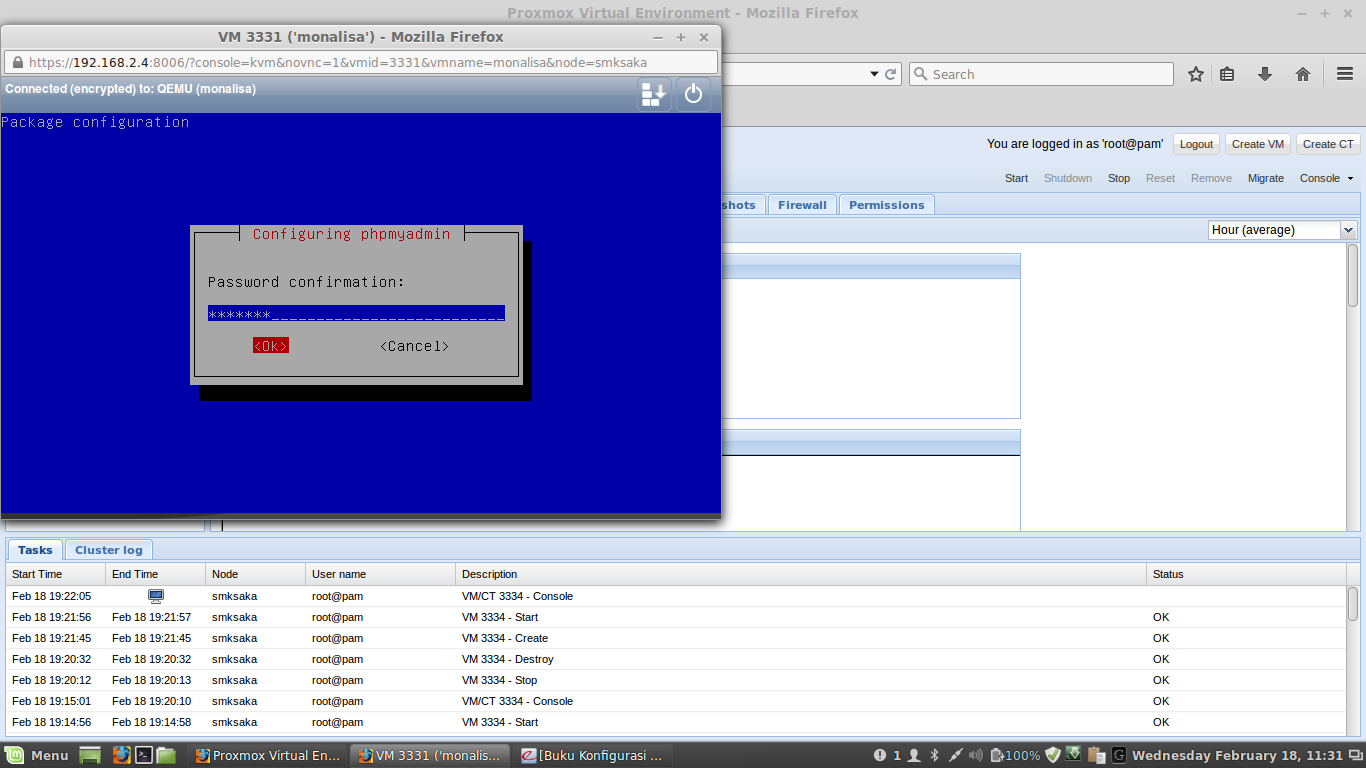
Task: Show bookmarks list icon in Firefox toolbar
Action: tap(1228, 74)
